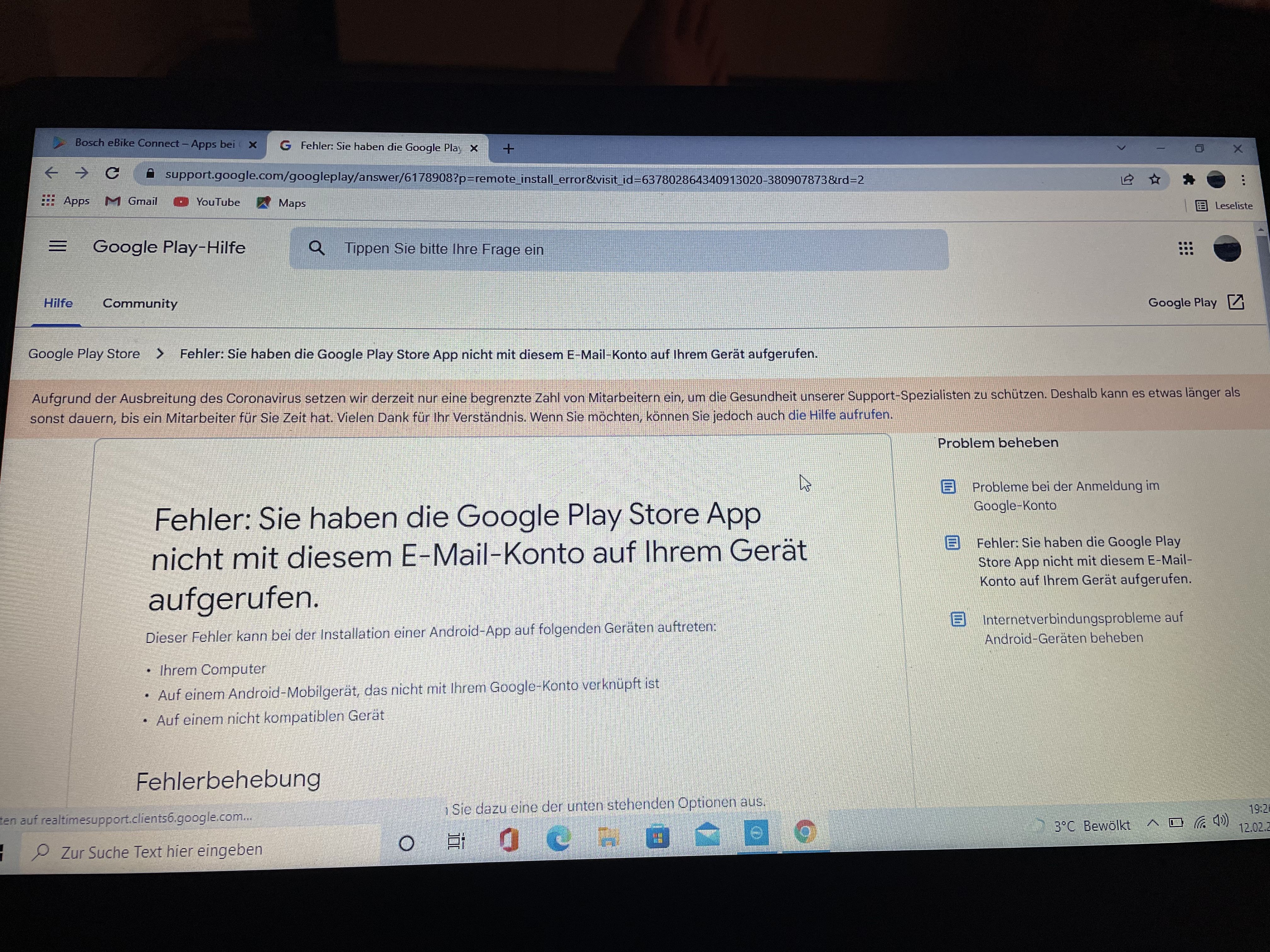Image resolution: width=1270 pixels, height=952 pixels.
Task: Click the 'Problem beheben' sidebar heading
Action: (x=998, y=442)
